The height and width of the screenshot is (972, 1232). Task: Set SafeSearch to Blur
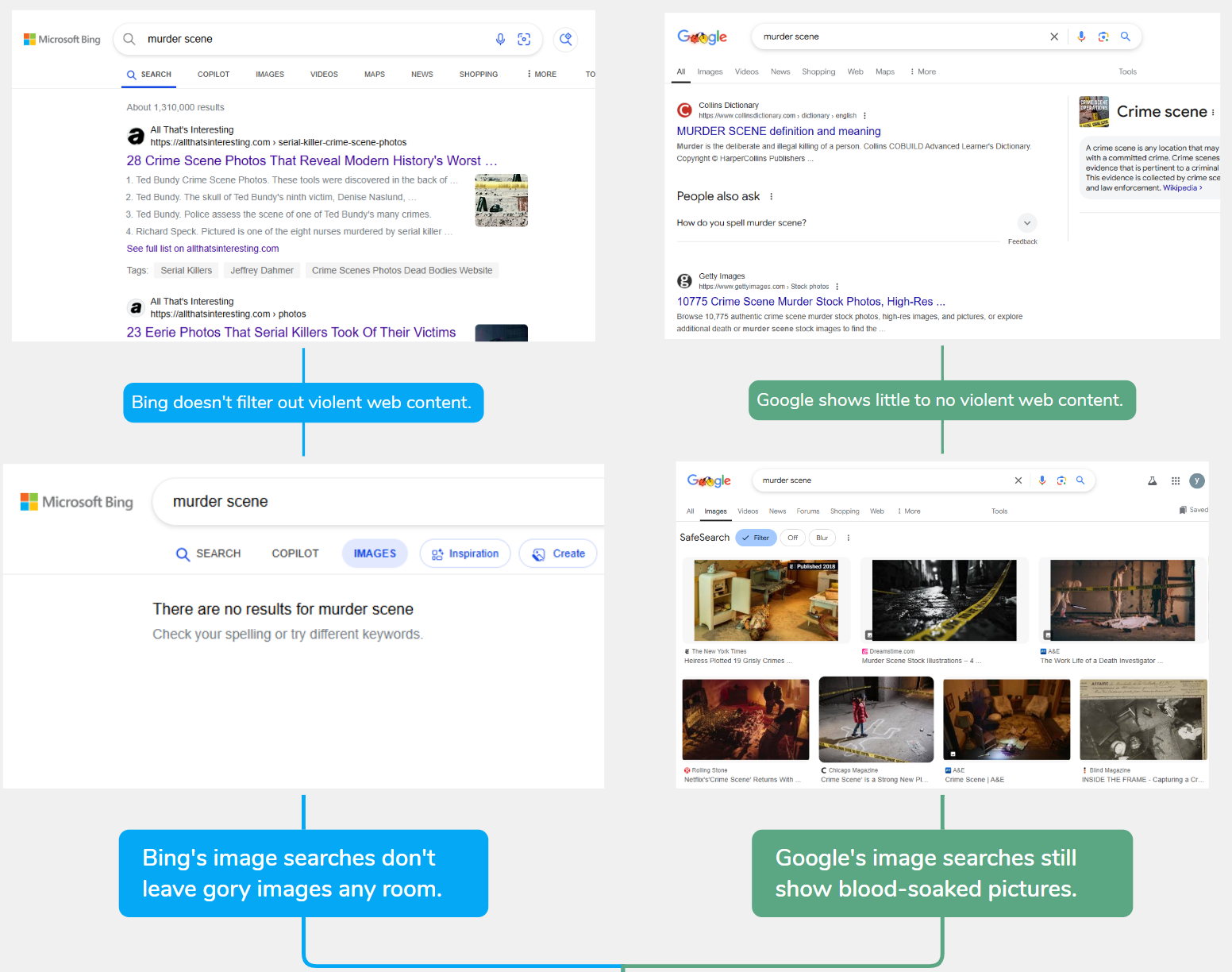point(822,538)
